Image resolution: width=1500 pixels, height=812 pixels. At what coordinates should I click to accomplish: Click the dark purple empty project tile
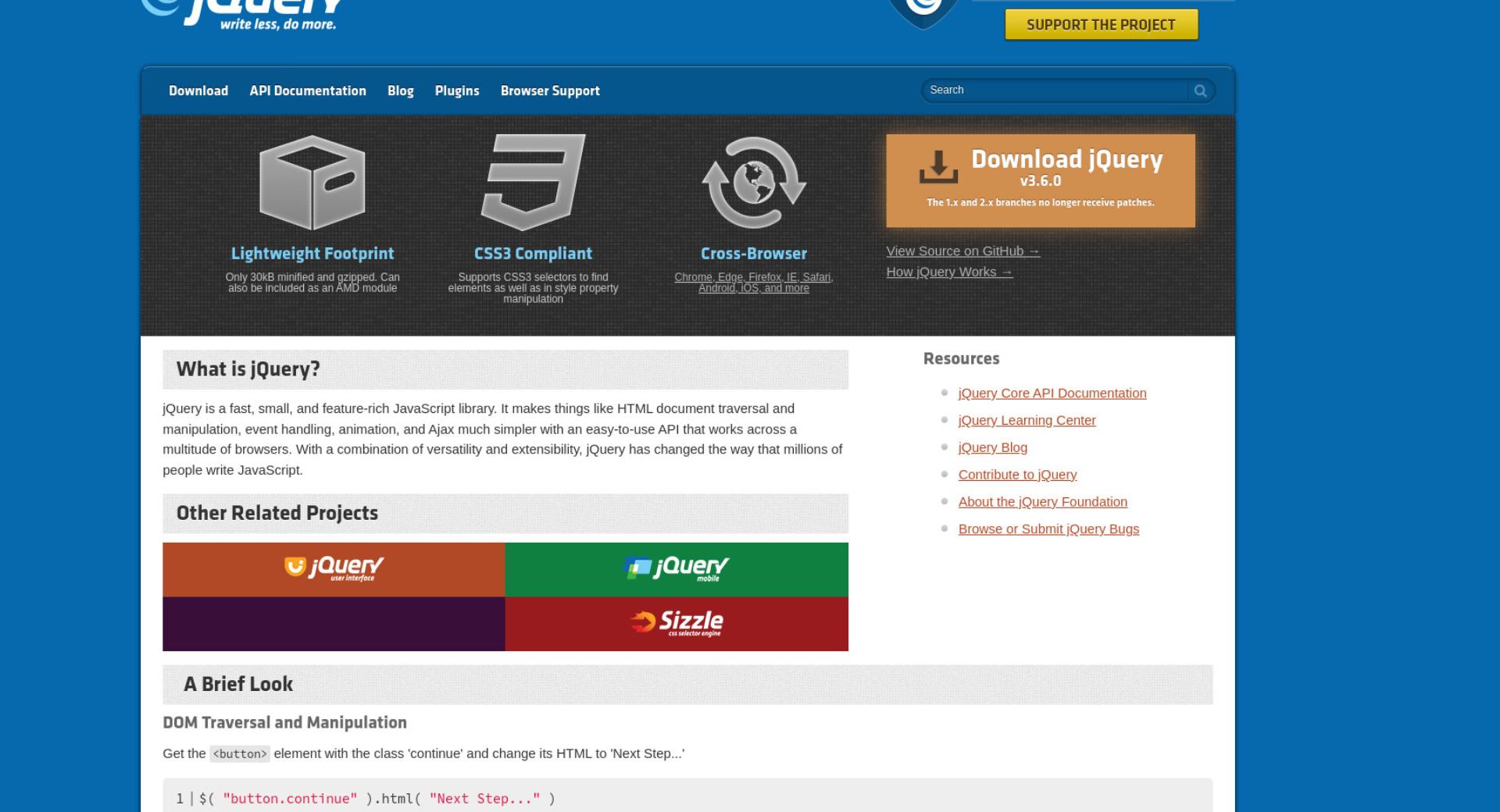tap(334, 624)
